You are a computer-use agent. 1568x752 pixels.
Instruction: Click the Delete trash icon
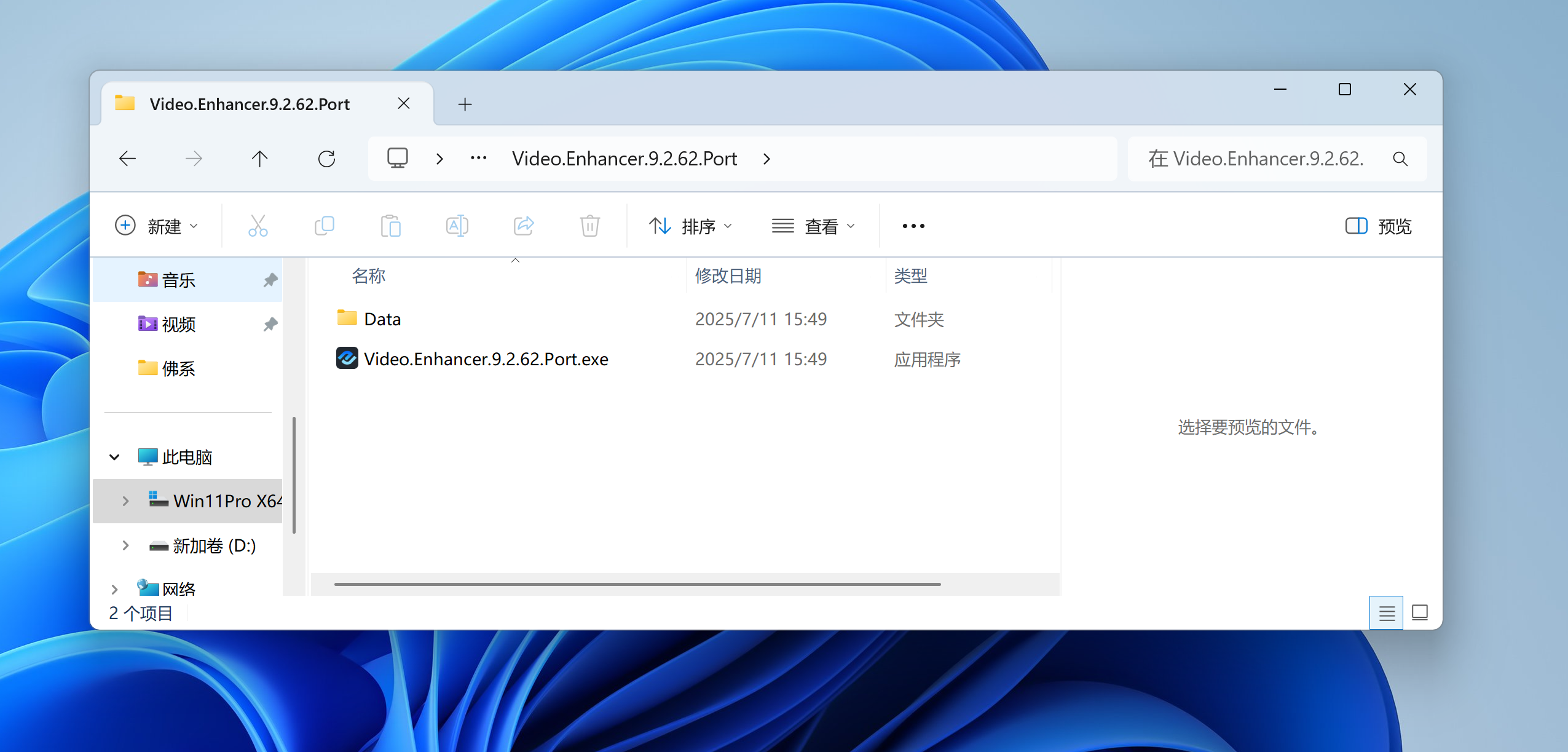click(589, 226)
